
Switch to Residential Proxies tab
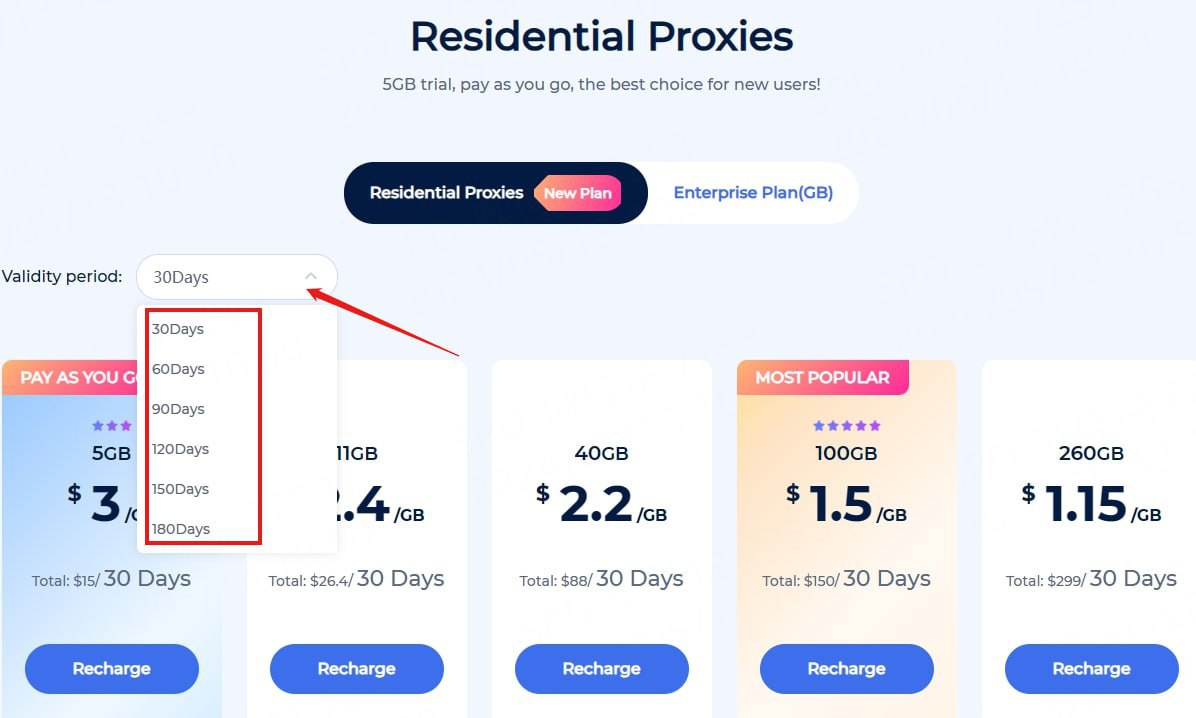pos(446,193)
